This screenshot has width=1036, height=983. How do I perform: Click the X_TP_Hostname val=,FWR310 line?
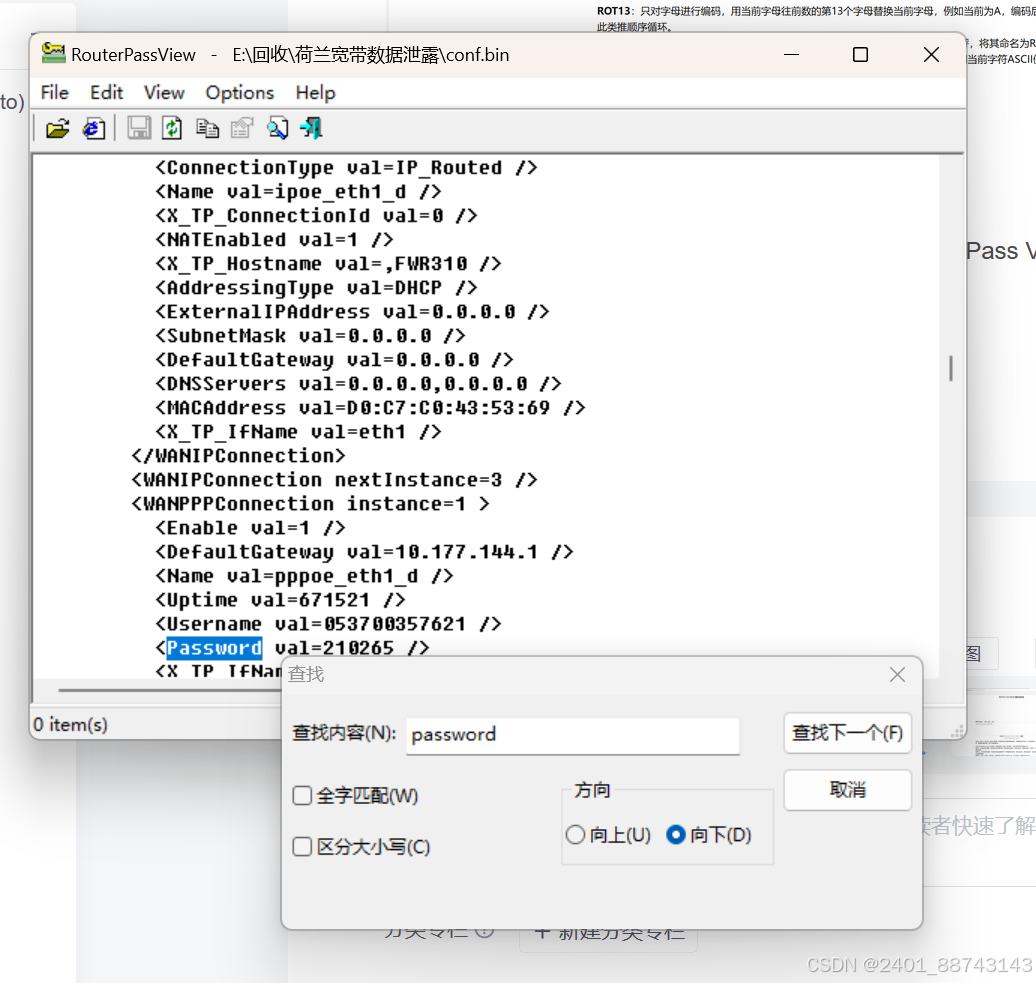coord(328,264)
